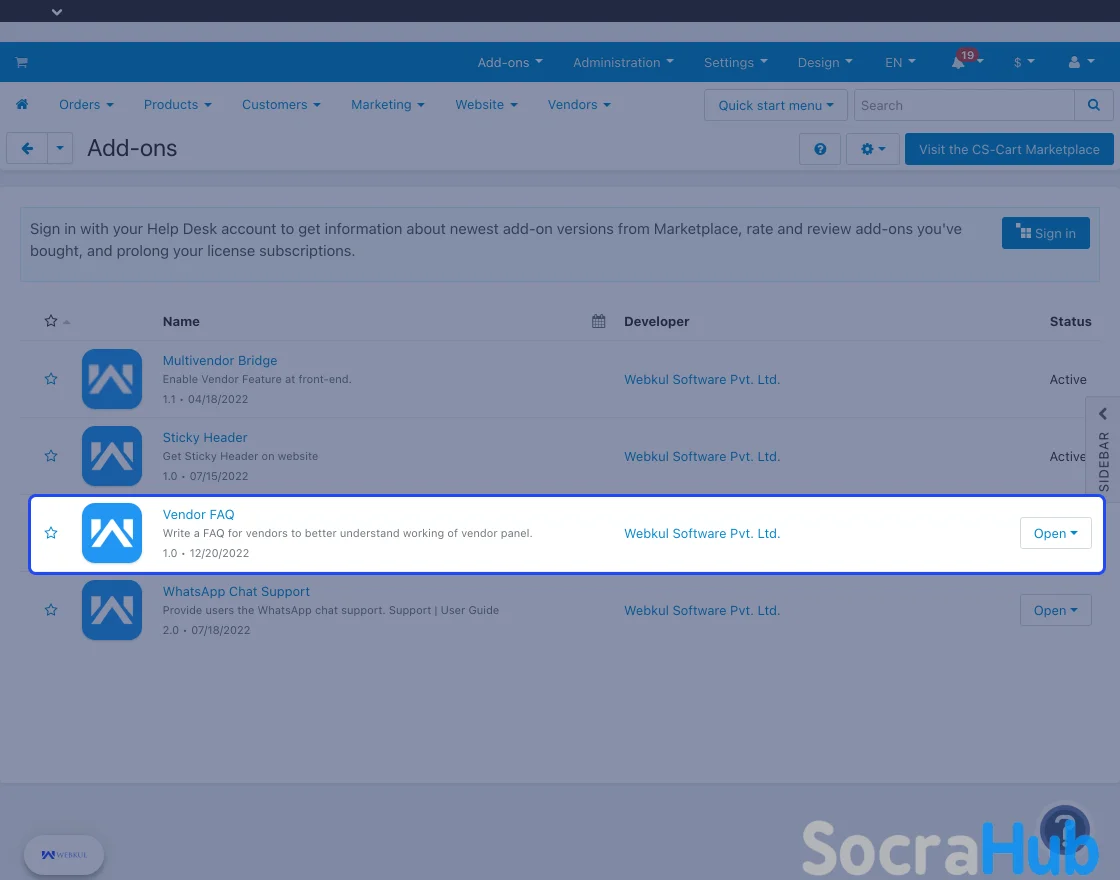The height and width of the screenshot is (880, 1120).
Task: Click Visit the CS-Cart Marketplace button
Action: click(x=1009, y=149)
